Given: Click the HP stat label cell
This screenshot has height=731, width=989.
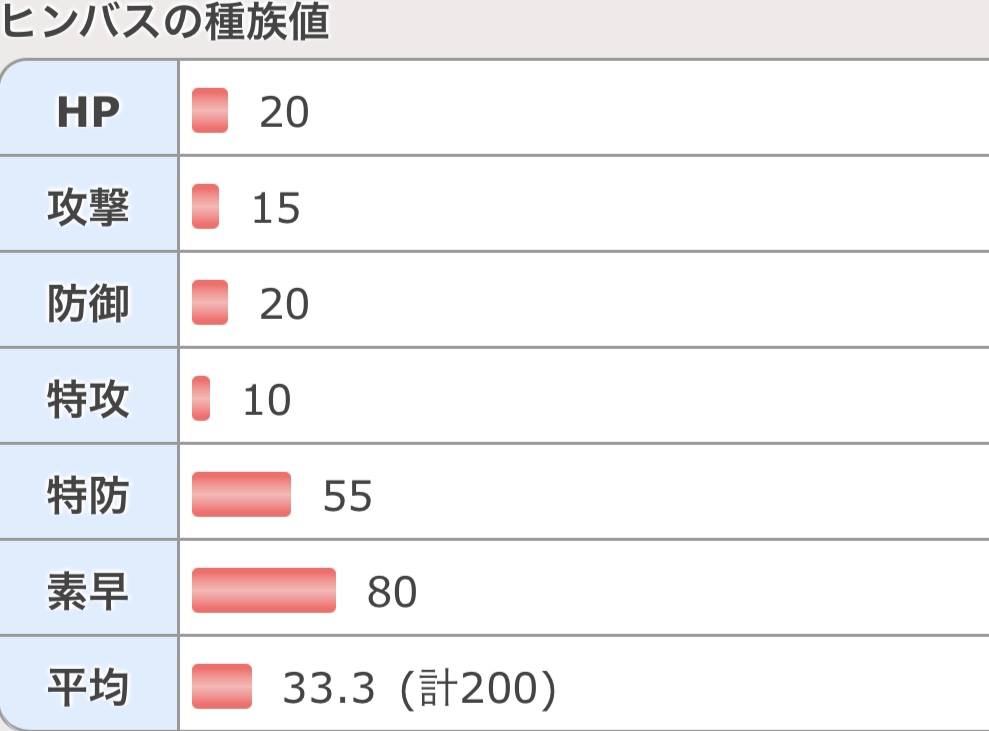Looking at the screenshot, I should [89, 108].
